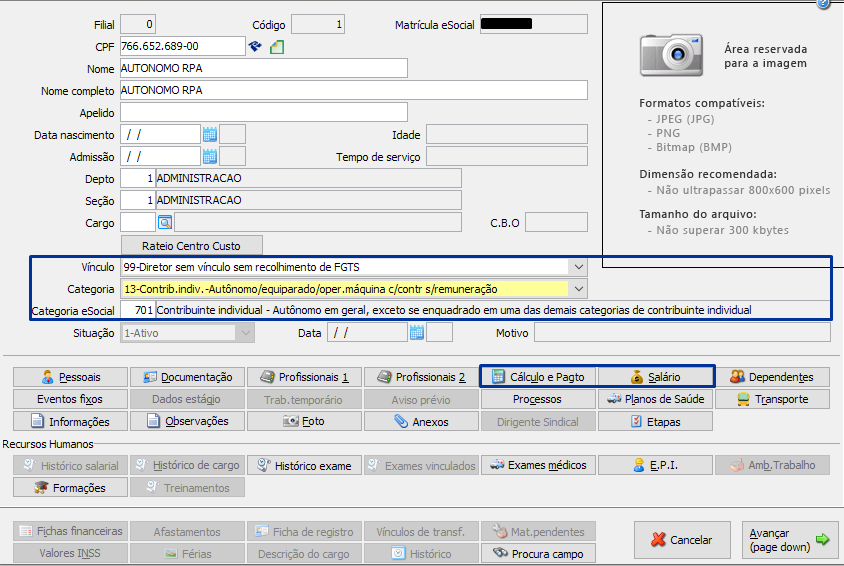Open the Observações button
The image size is (844, 566).
187,421
